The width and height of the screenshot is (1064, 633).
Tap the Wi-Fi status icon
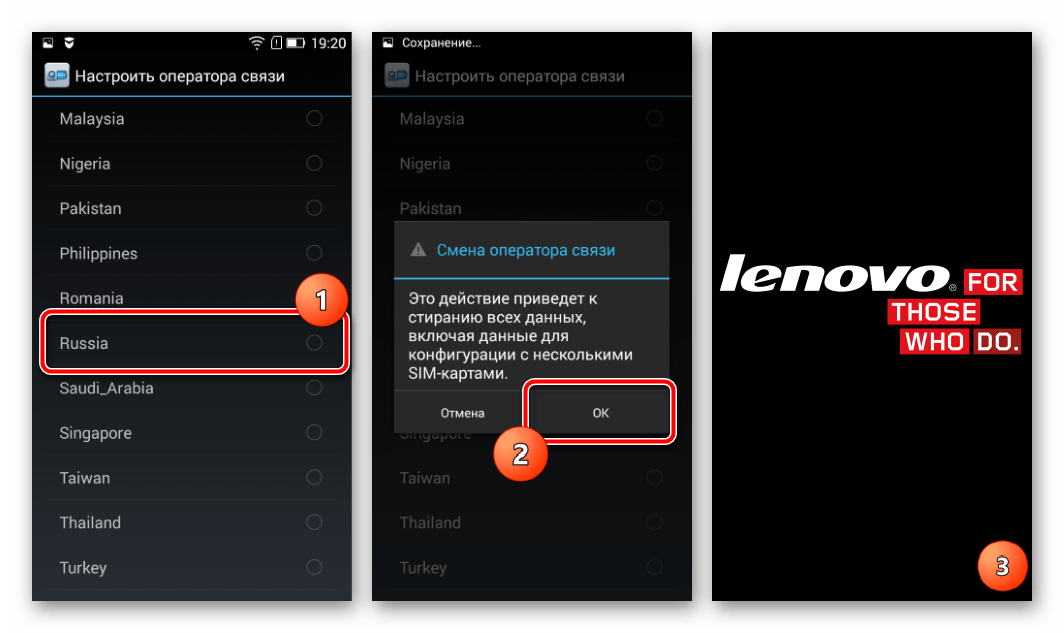(256, 43)
